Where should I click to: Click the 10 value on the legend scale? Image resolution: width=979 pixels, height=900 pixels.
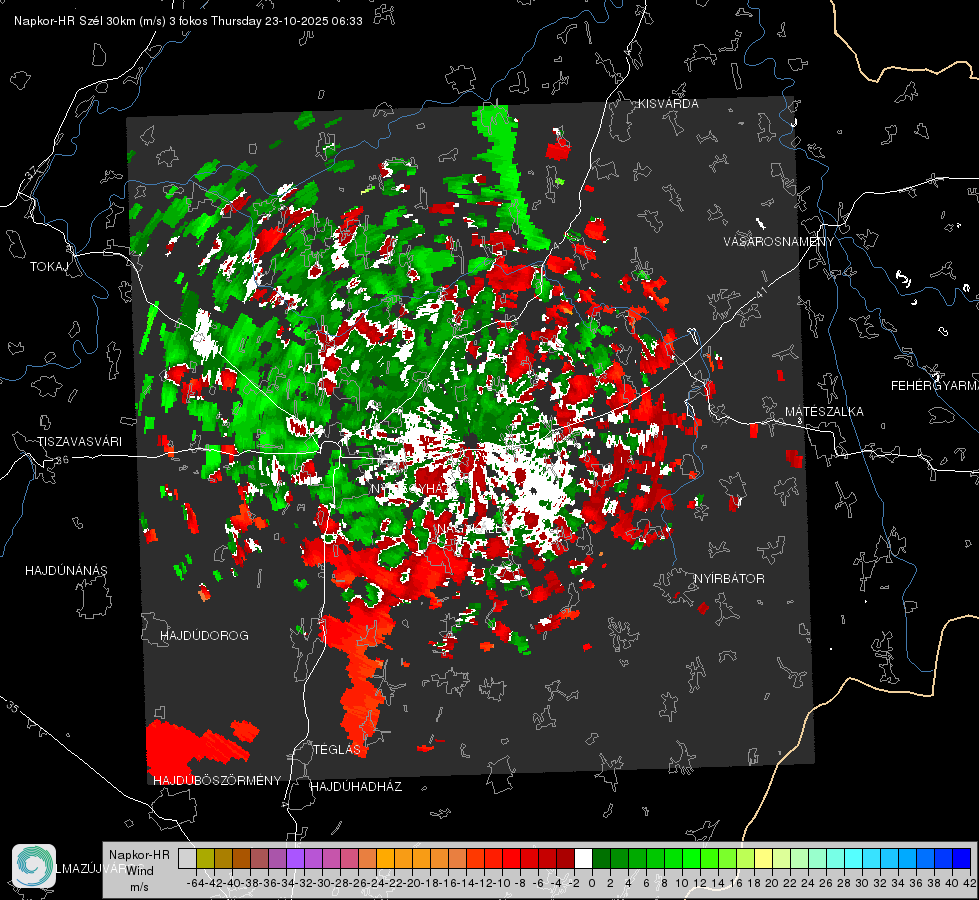pyautogui.click(x=682, y=883)
